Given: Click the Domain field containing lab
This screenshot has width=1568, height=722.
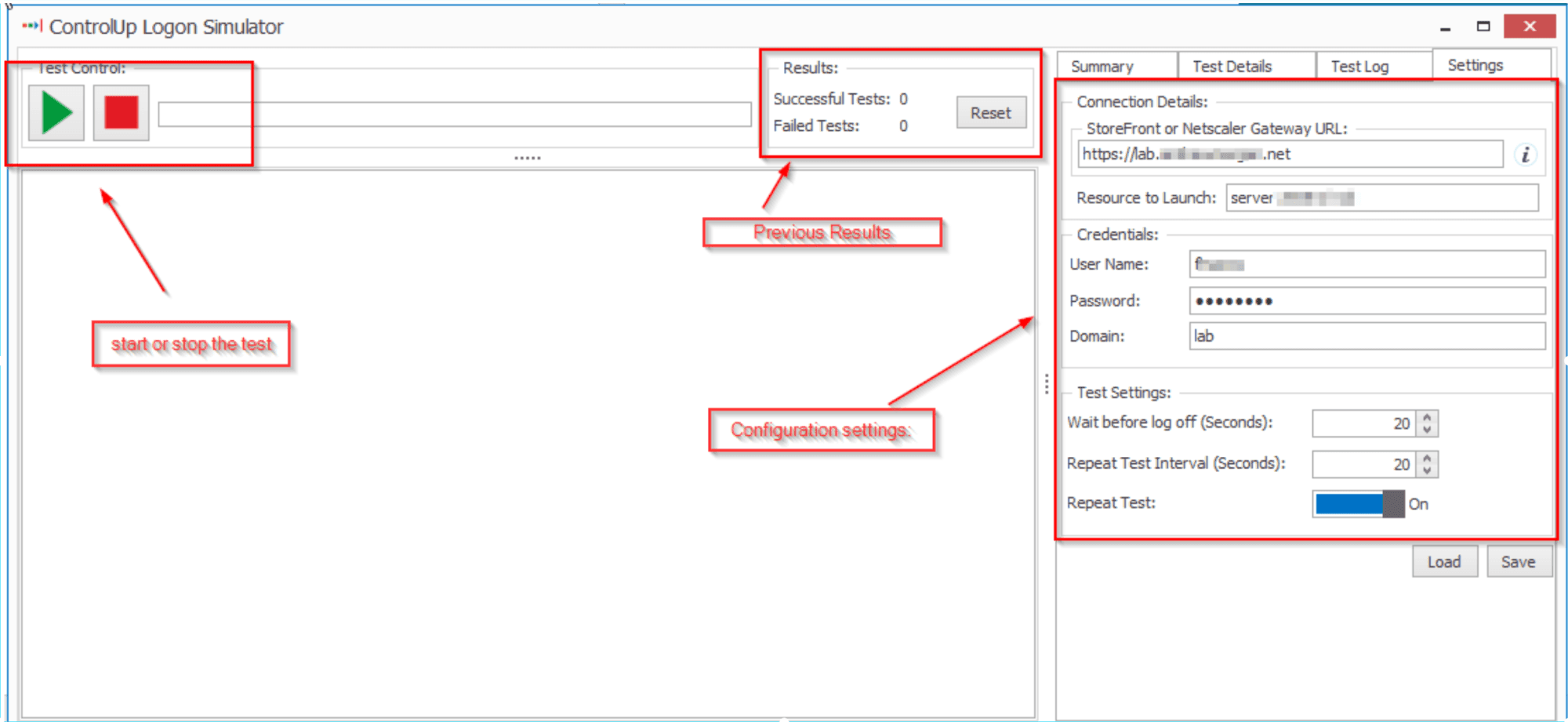Looking at the screenshot, I should tap(1367, 336).
